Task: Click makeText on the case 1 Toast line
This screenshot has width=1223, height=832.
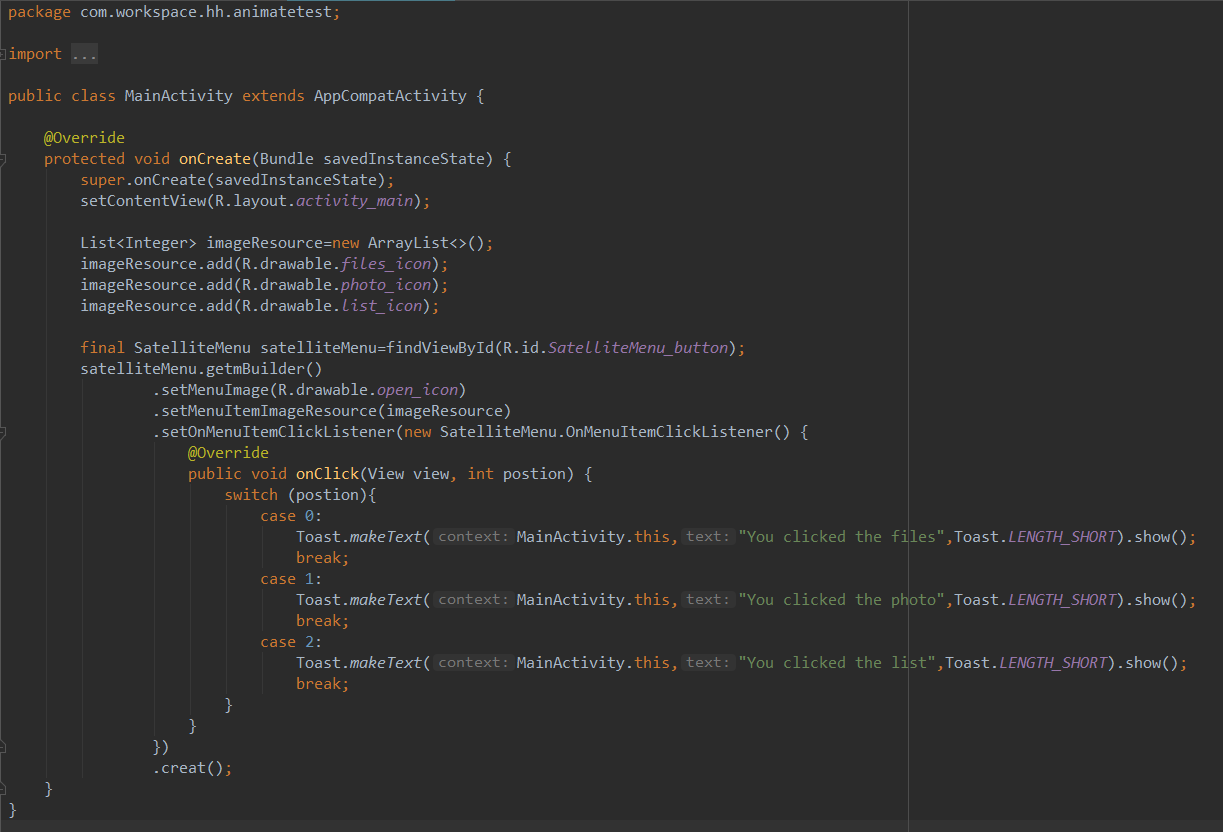Action: click(x=386, y=600)
